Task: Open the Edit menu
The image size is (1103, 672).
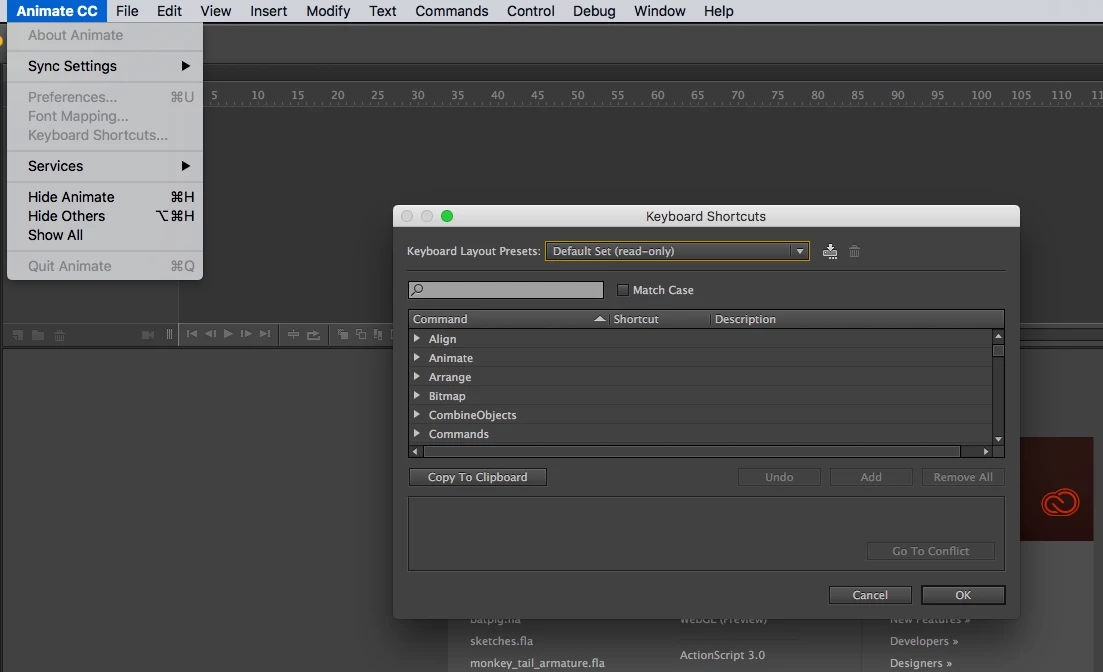Action: click(x=169, y=11)
